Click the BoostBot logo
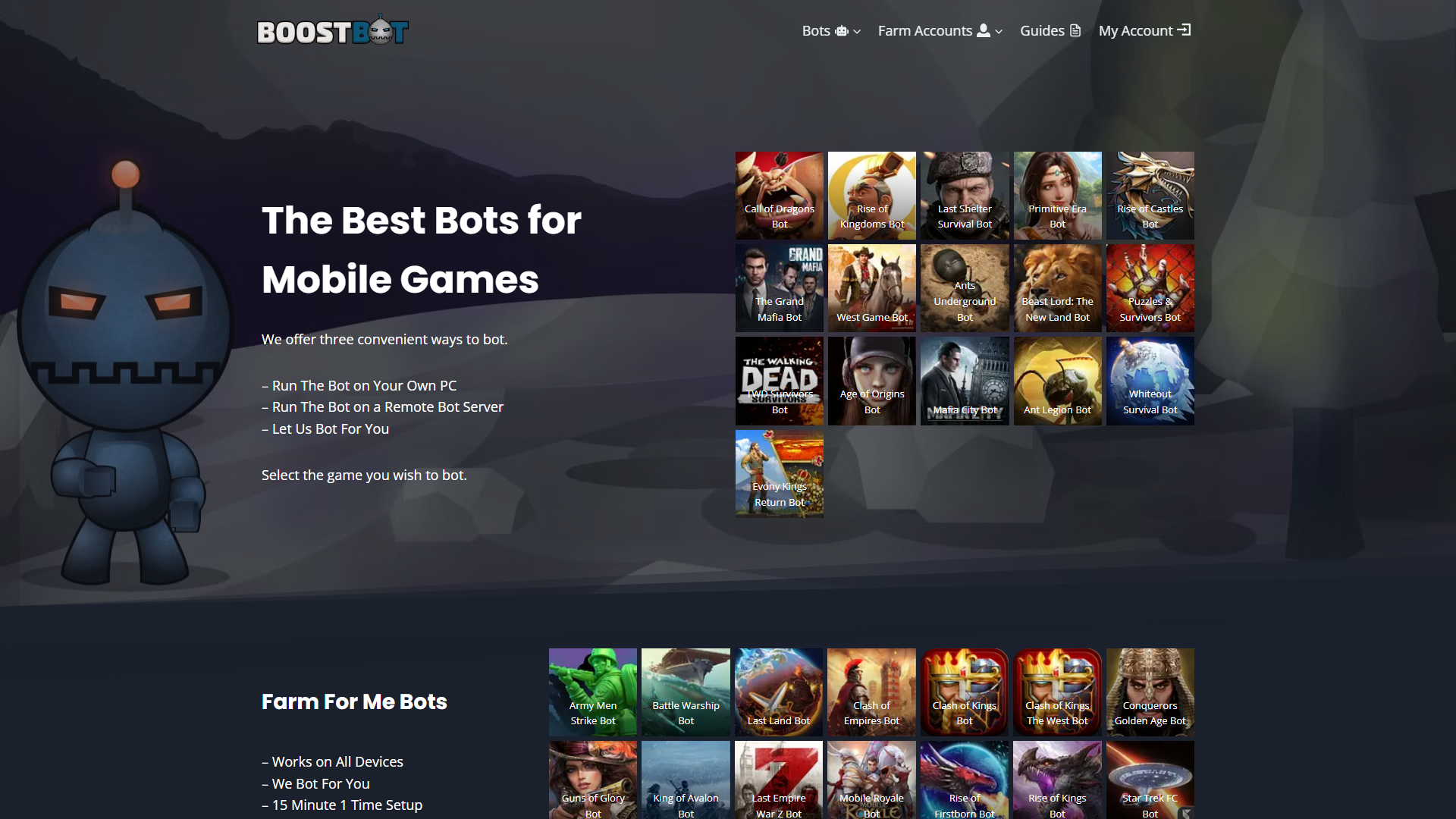 pyautogui.click(x=333, y=30)
